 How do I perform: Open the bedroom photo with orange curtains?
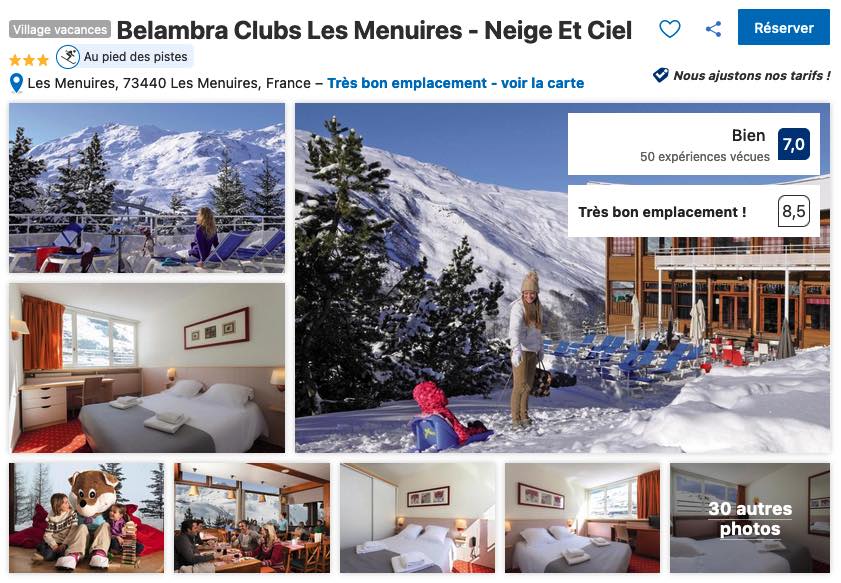147,368
